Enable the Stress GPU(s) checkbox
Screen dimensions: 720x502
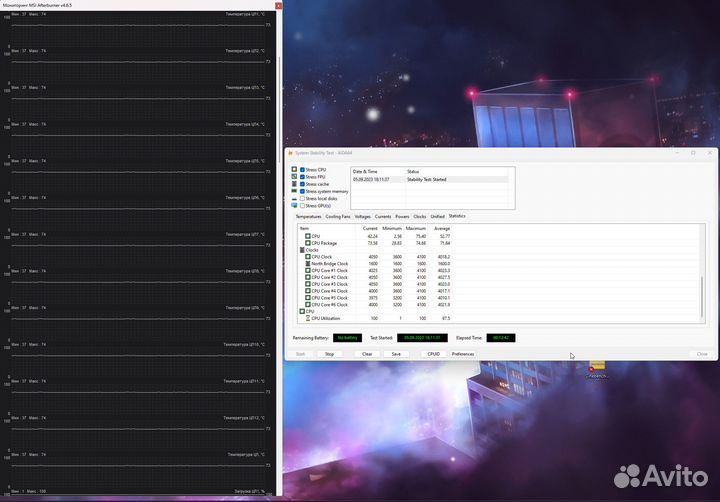(302, 206)
